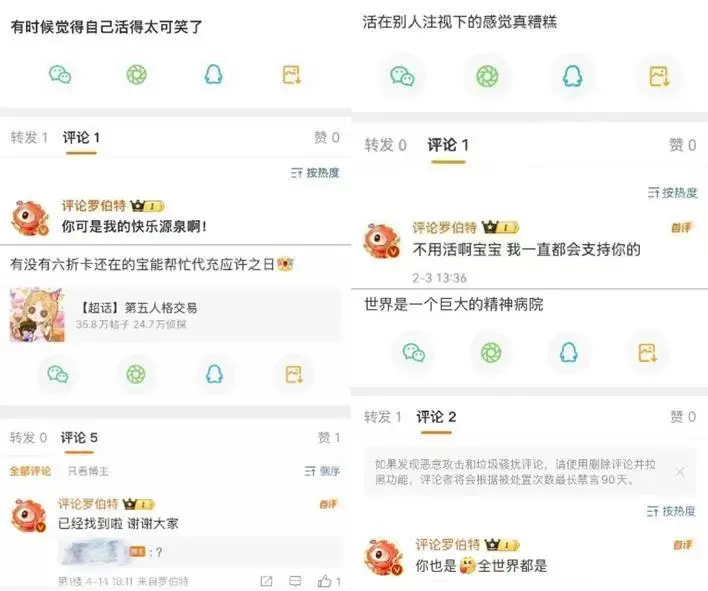Image resolution: width=708 pixels, height=591 pixels.
Task: Open 【超话】第五人格交易 topic card
Action: (175, 315)
